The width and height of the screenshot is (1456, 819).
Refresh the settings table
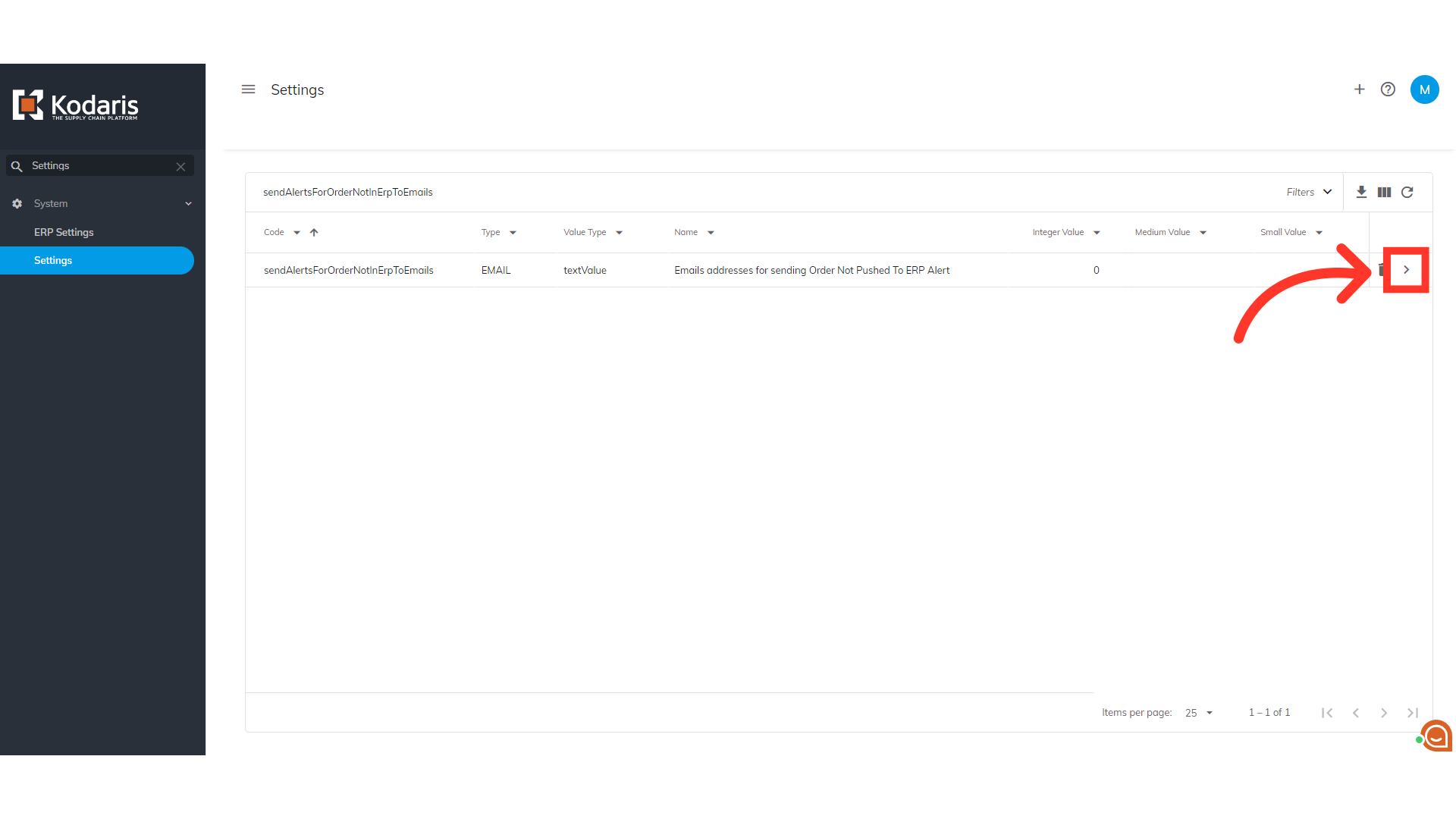click(1407, 192)
